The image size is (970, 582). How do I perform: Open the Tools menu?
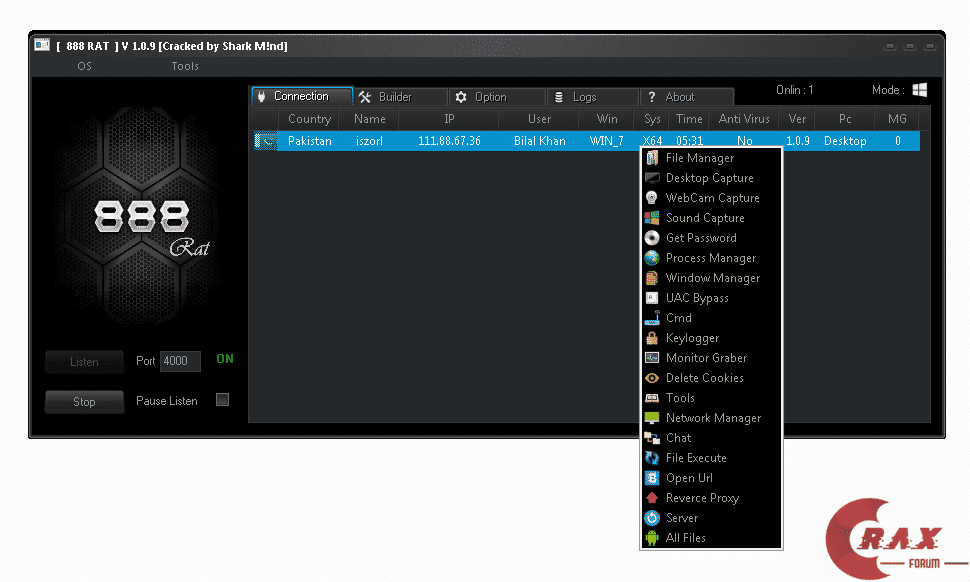click(x=185, y=66)
